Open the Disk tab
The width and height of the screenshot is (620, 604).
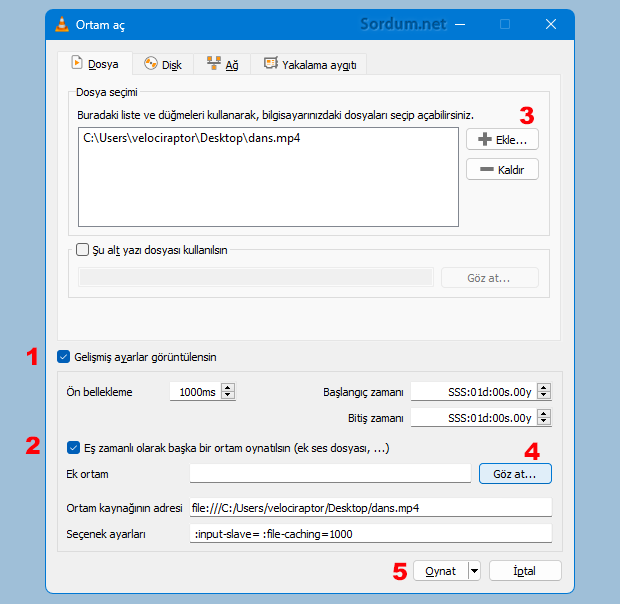point(163,64)
